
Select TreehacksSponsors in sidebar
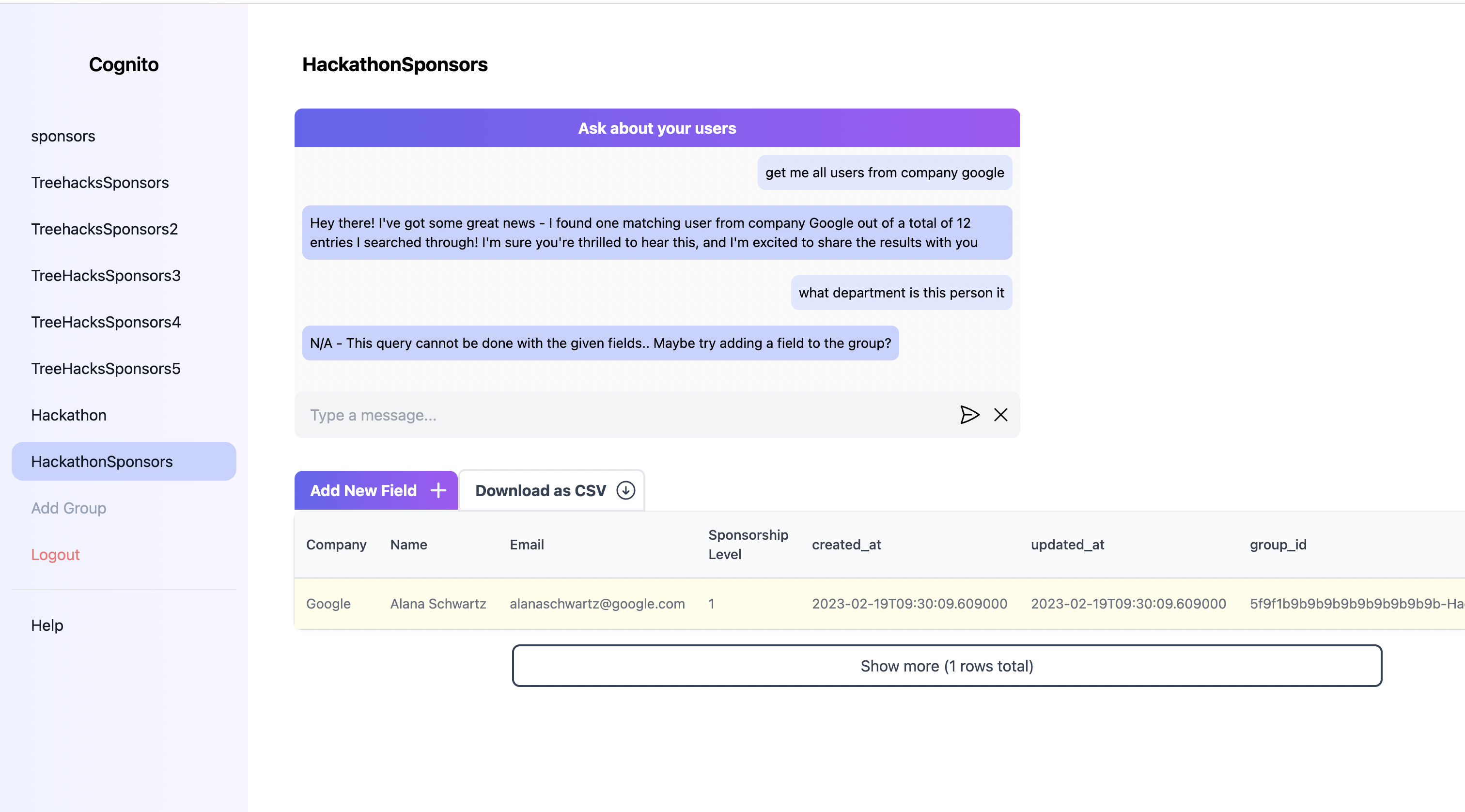tap(100, 183)
